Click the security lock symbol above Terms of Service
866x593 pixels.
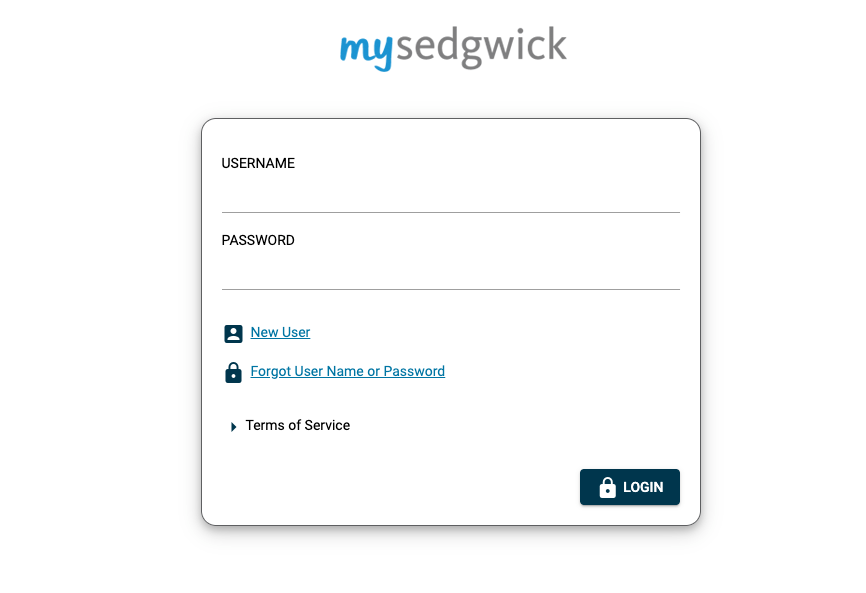pos(233,371)
